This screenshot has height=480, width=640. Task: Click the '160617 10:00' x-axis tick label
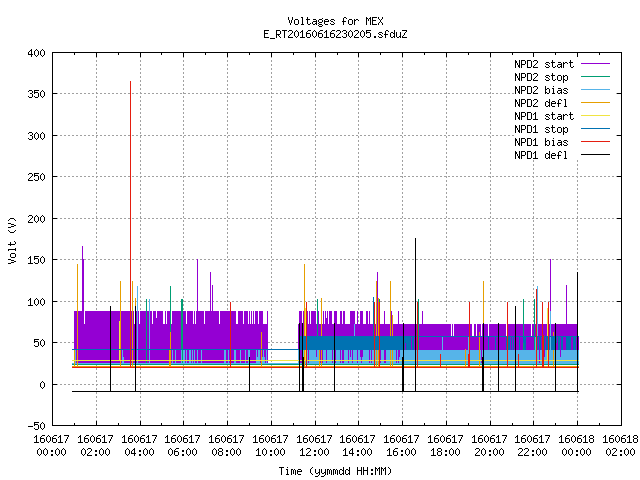pos(270,446)
